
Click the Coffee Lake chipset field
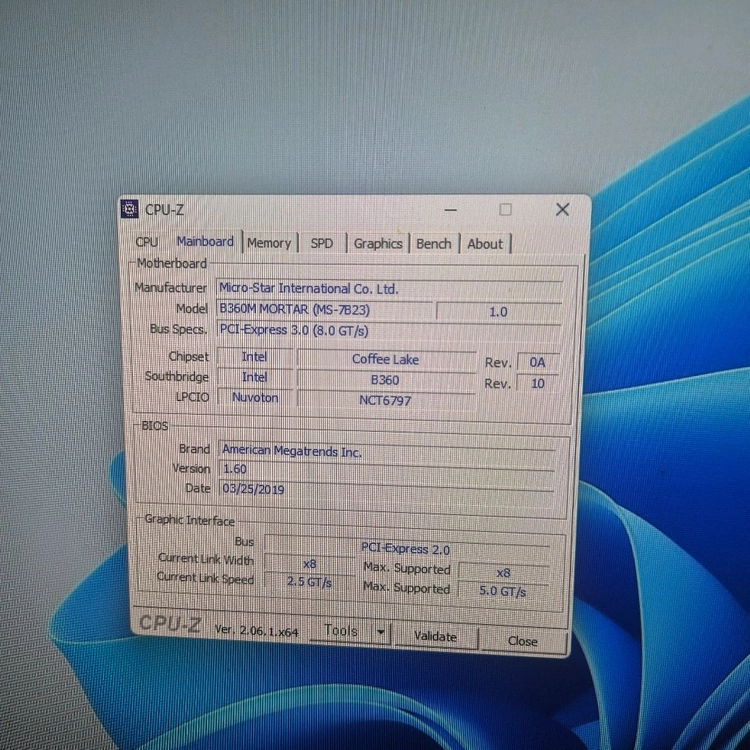click(386, 359)
